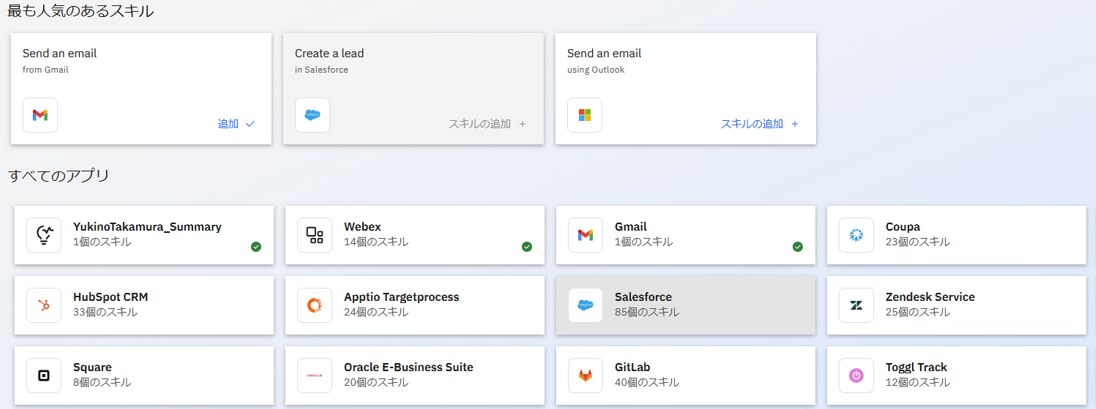The image size is (1096, 409).
Task: Open the Zendesk Service icon
Action: [856, 305]
